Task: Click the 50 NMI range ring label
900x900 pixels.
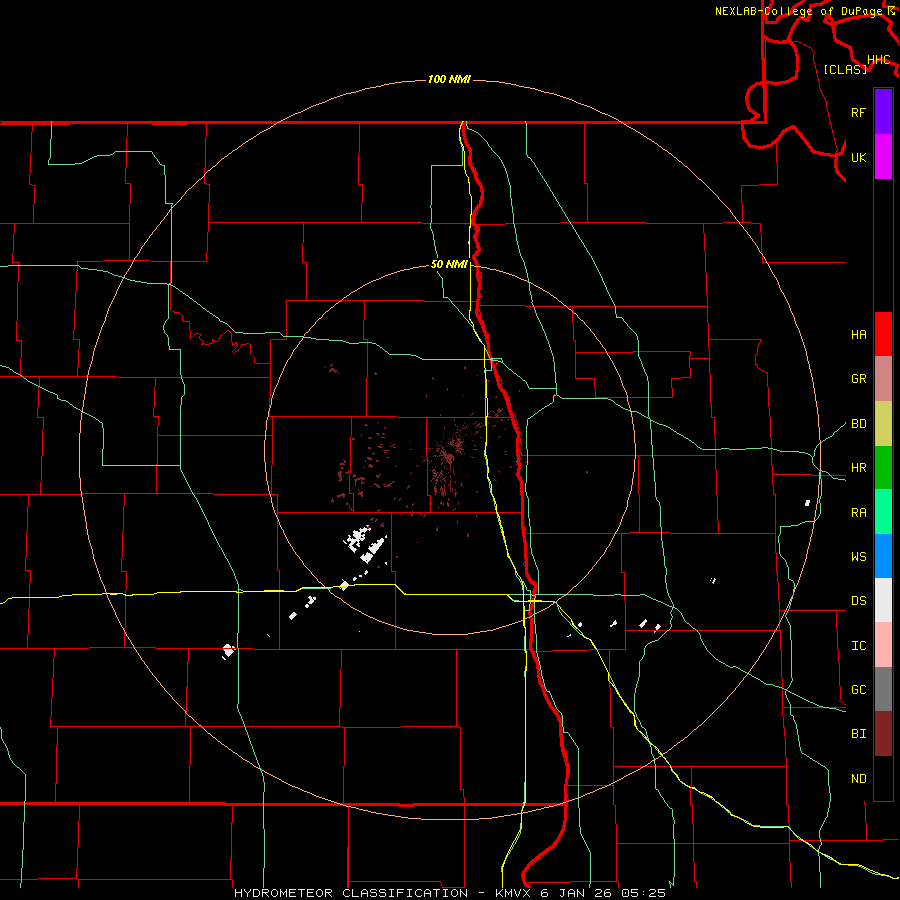Action: click(449, 264)
